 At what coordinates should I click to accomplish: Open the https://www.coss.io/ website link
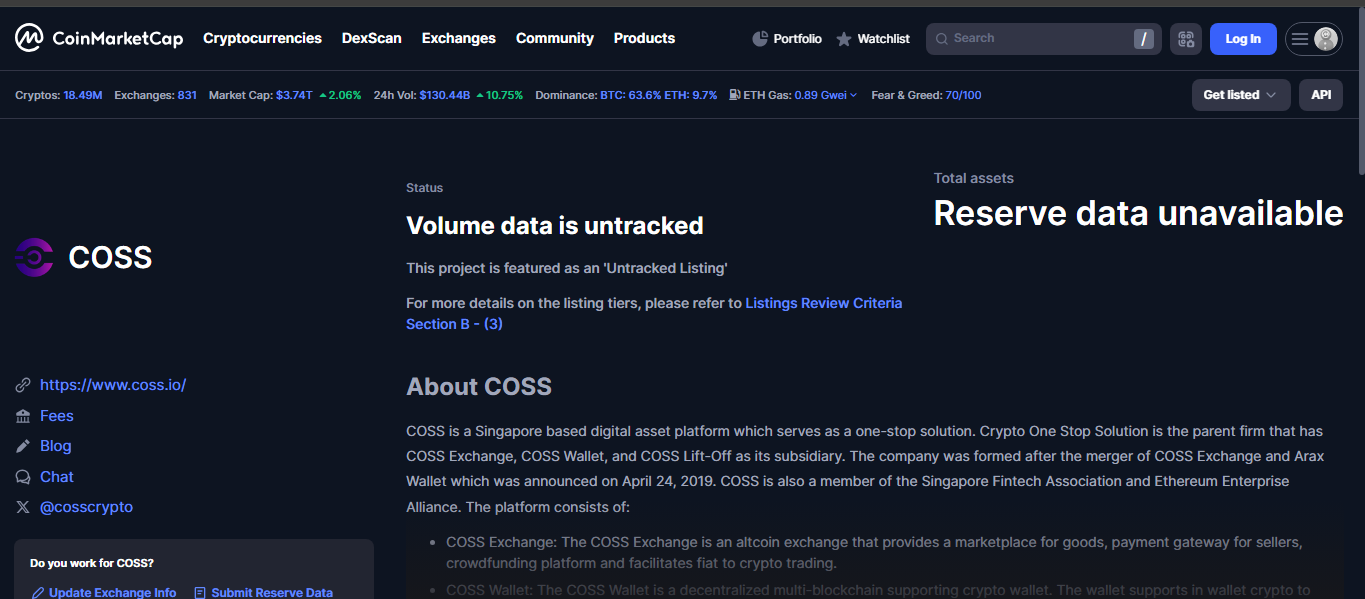tap(113, 385)
